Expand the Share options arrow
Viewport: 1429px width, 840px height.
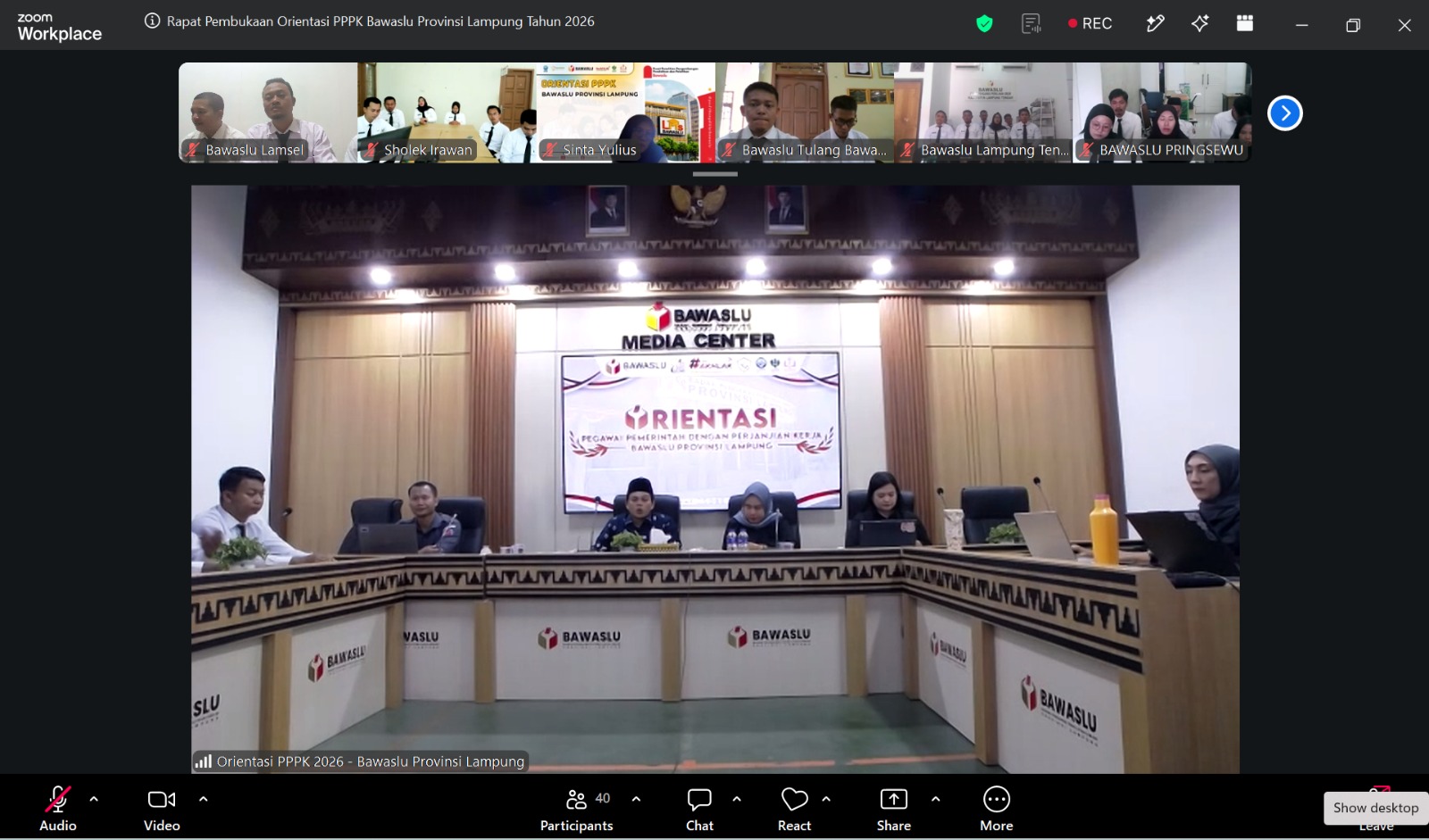tap(935, 799)
